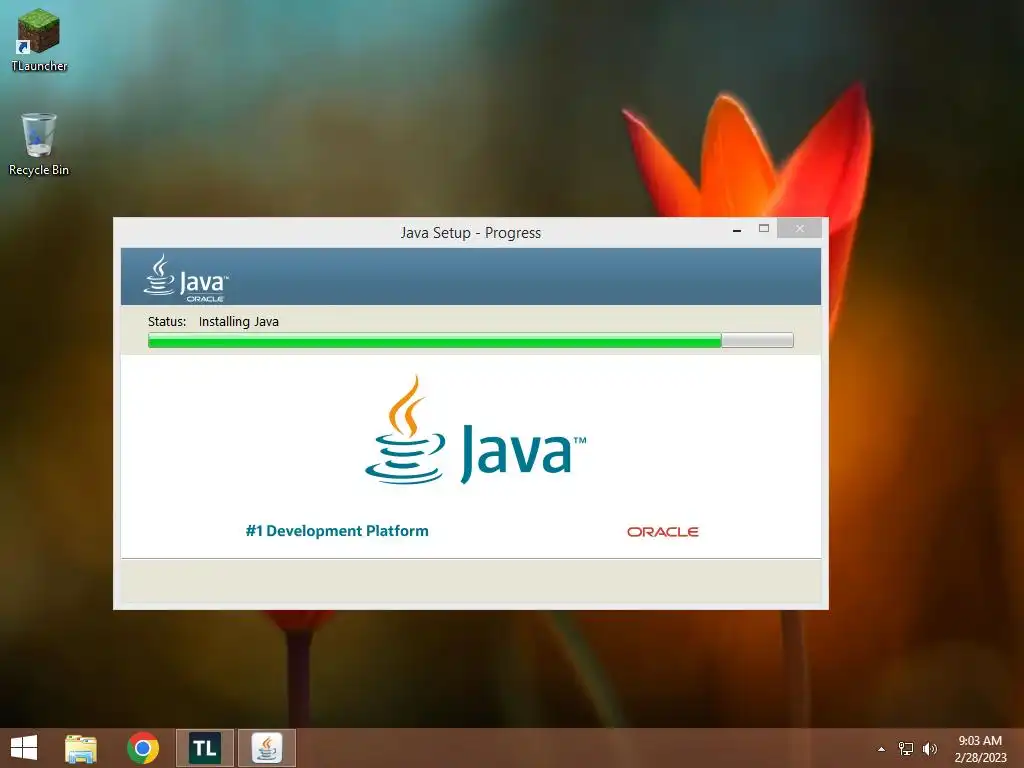The height and width of the screenshot is (768, 1024).
Task: Minimize the Java Setup window
Action: pyautogui.click(x=737, y=229)
